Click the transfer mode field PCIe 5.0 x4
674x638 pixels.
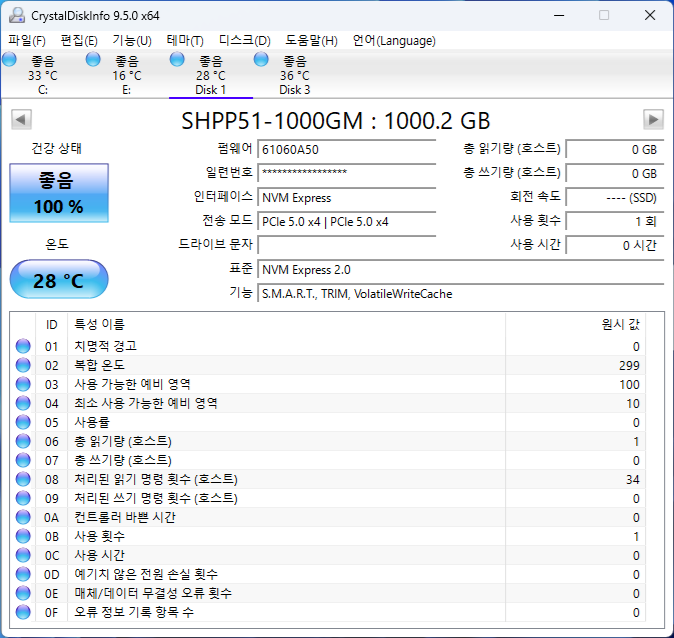point(346,222)
